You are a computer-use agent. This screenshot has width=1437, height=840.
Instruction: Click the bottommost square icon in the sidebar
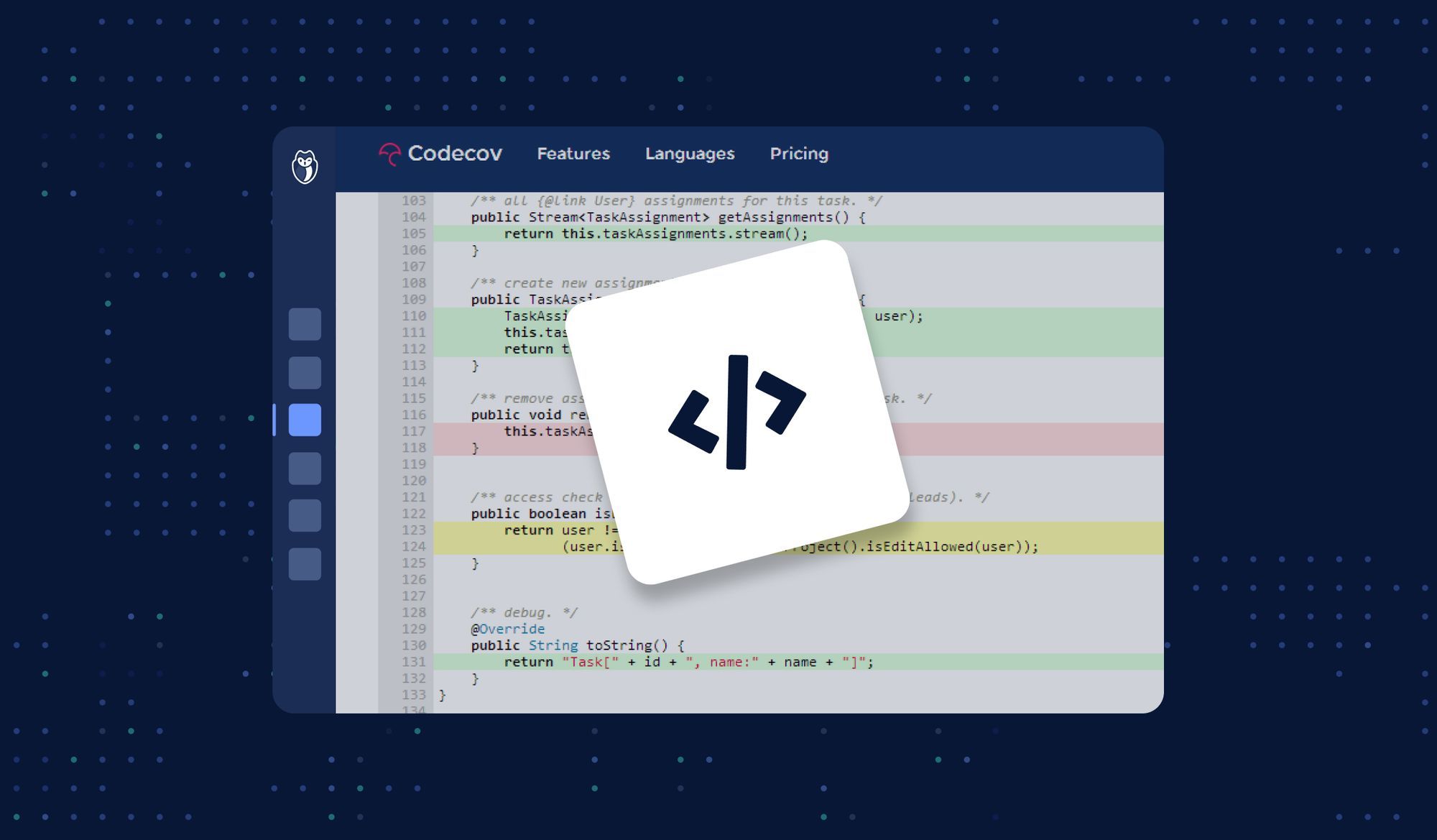coord(305,565)
